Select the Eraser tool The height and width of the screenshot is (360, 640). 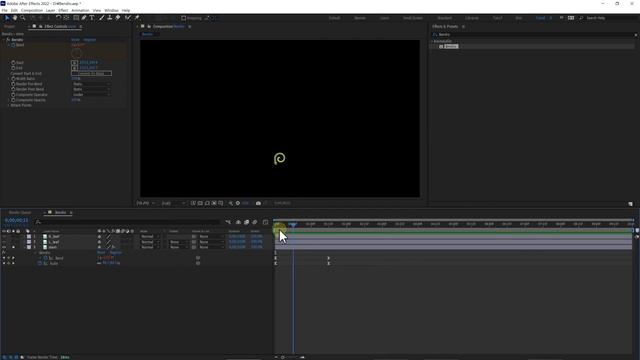pos(118,18)
